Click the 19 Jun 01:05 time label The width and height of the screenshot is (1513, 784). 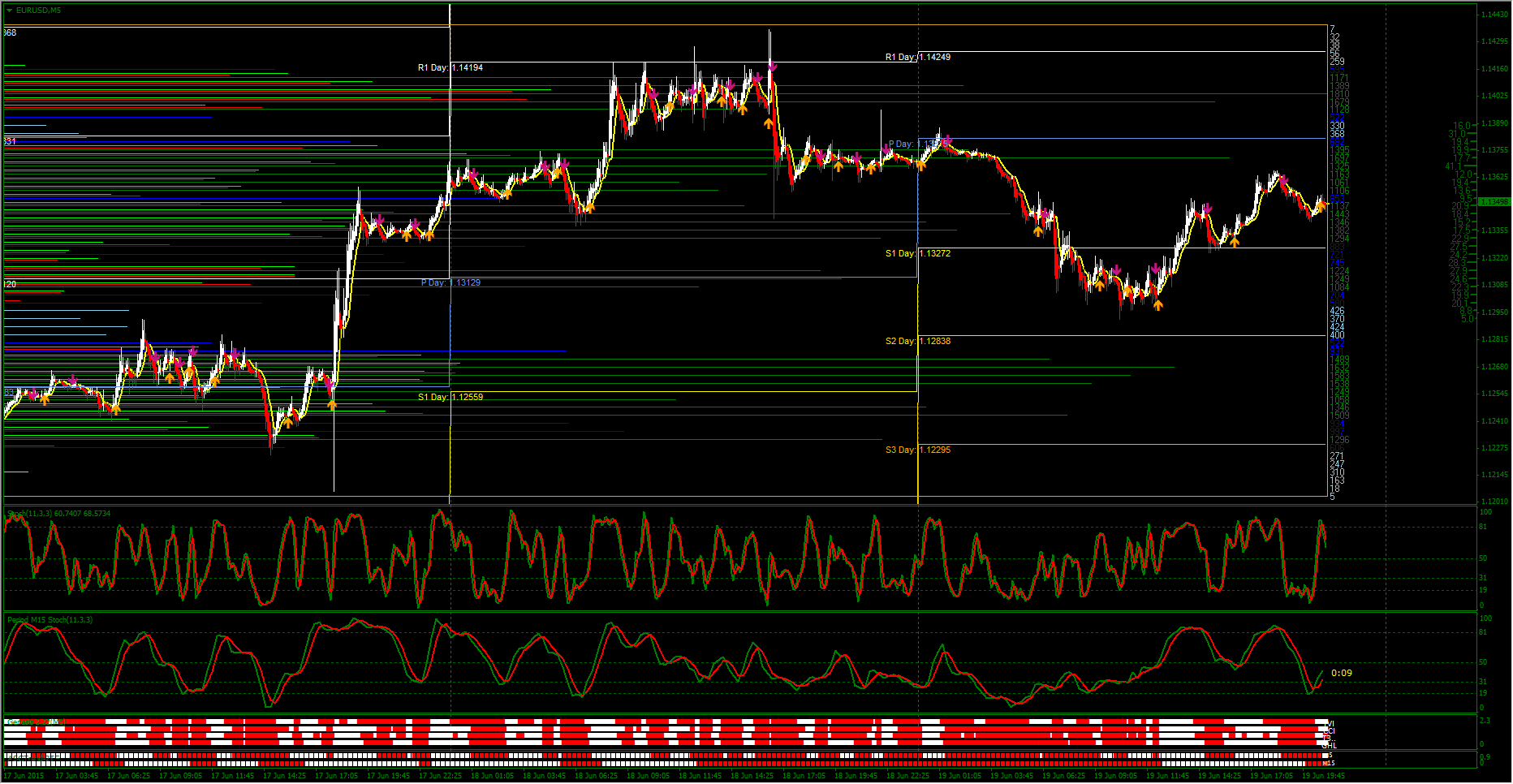959,776
